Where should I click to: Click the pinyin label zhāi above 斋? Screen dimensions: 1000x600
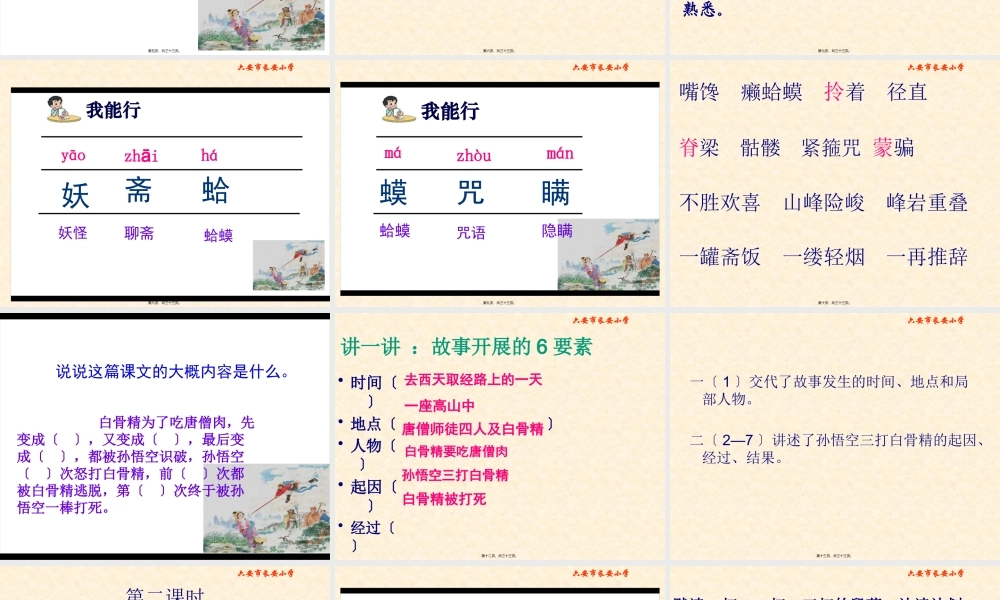point(140,154)
